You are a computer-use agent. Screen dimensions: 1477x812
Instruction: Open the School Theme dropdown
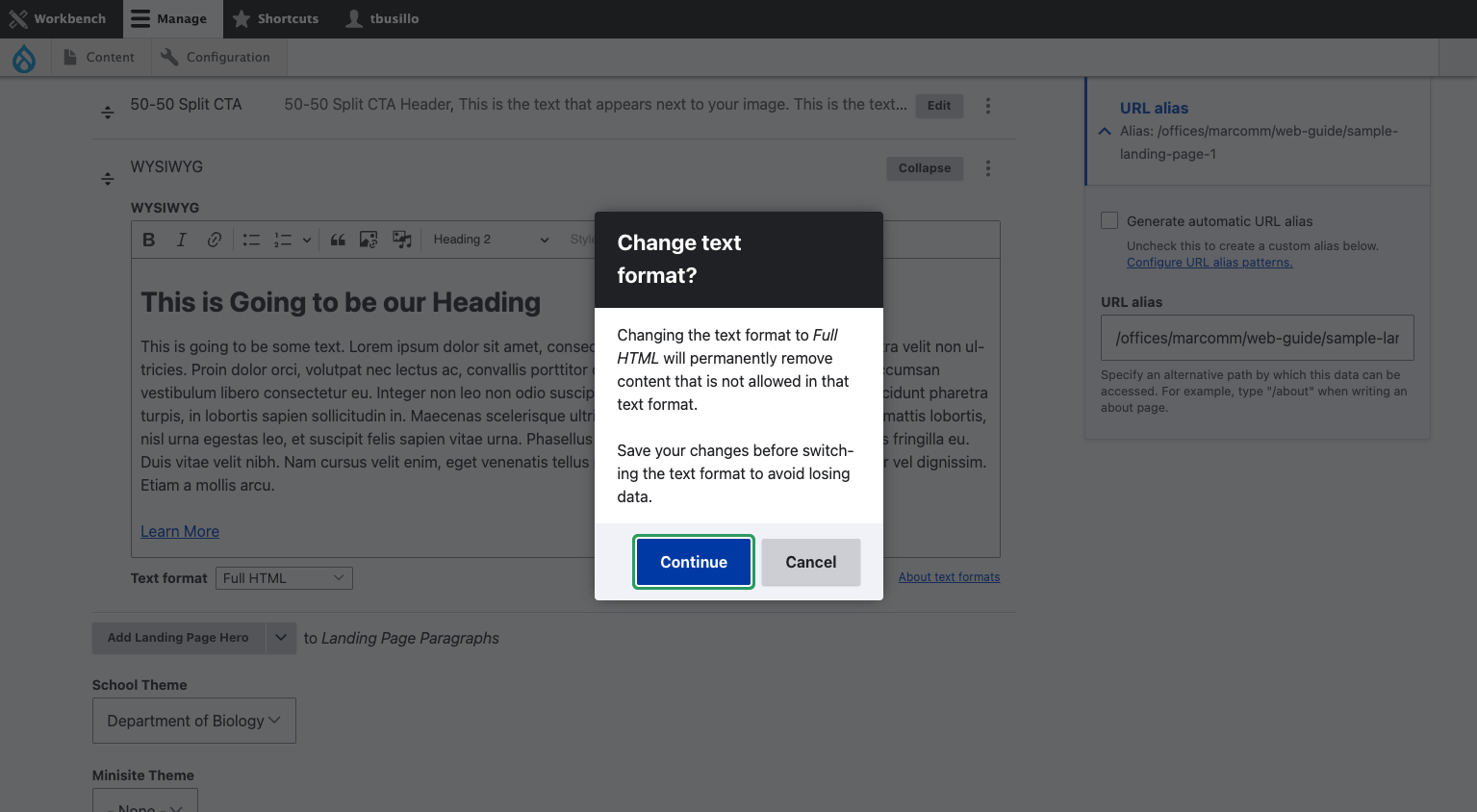coord(194,721)
